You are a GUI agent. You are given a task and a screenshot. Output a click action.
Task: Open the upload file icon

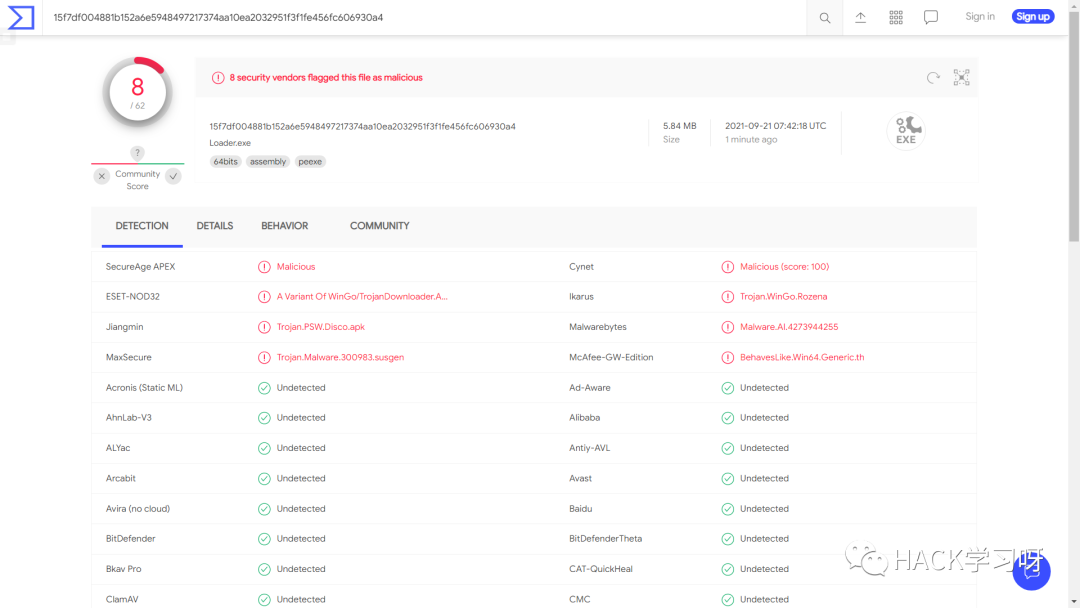coord(860,17)
